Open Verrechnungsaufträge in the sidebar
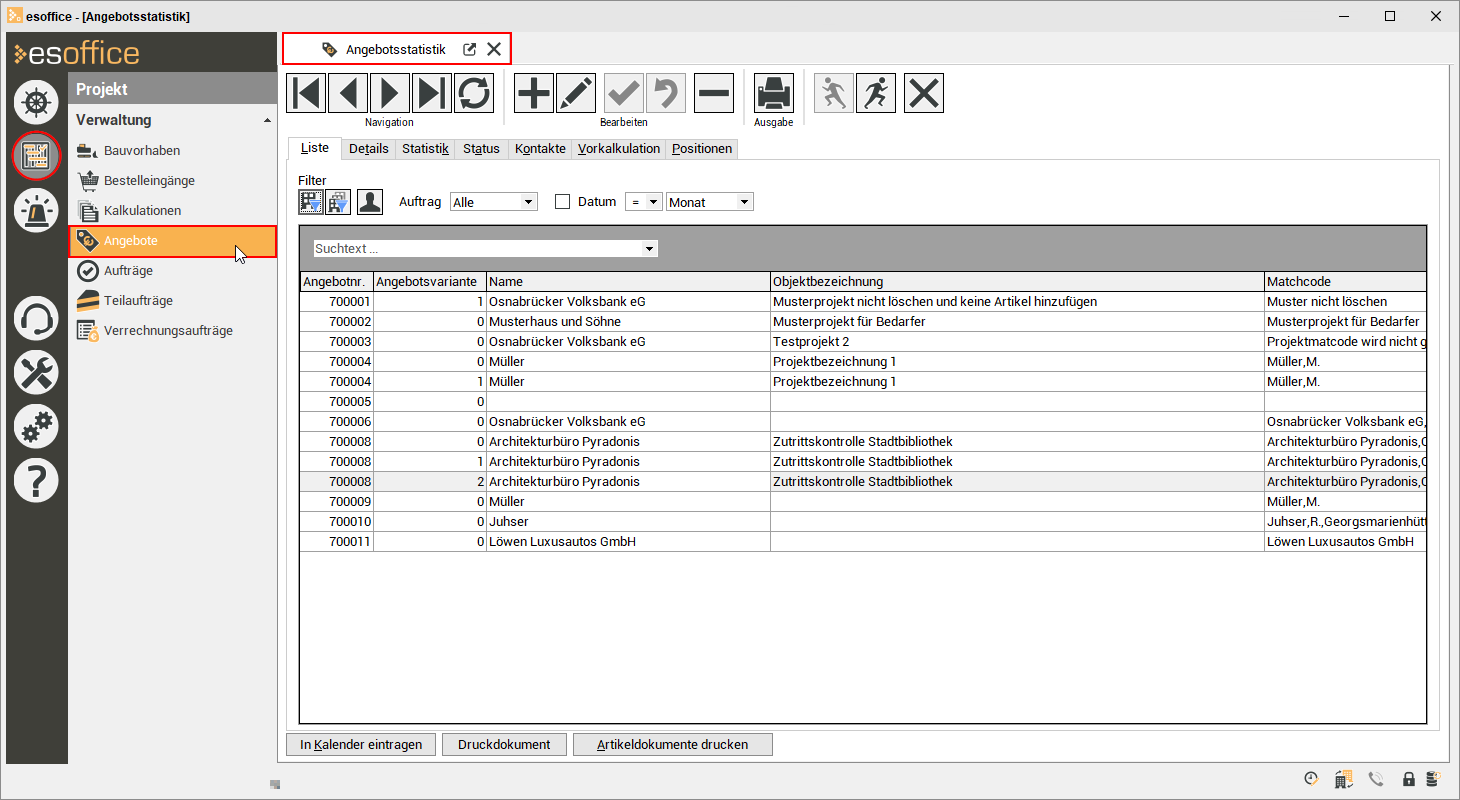Screen dimensions: 1460x800 click(x=168, y=331)
